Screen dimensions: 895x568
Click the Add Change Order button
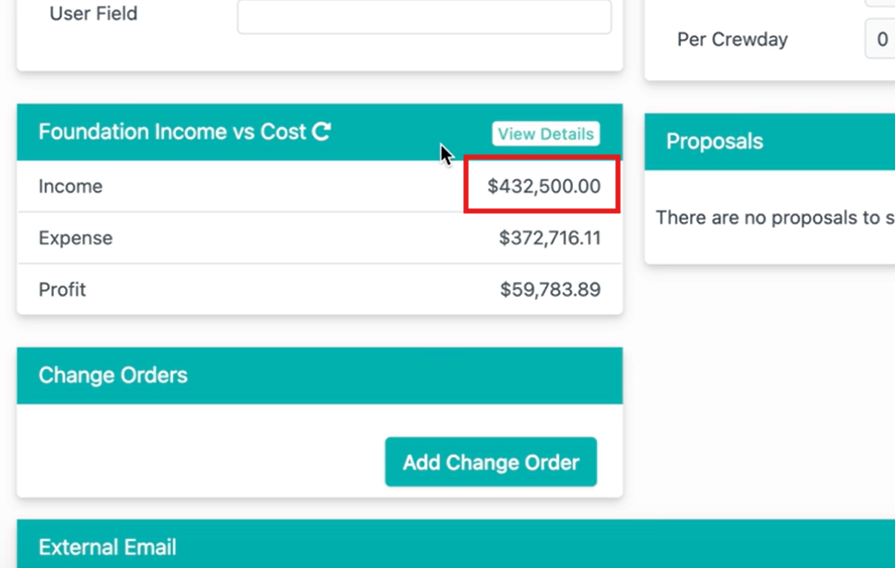pyautogui.click(x=491, y=462)
